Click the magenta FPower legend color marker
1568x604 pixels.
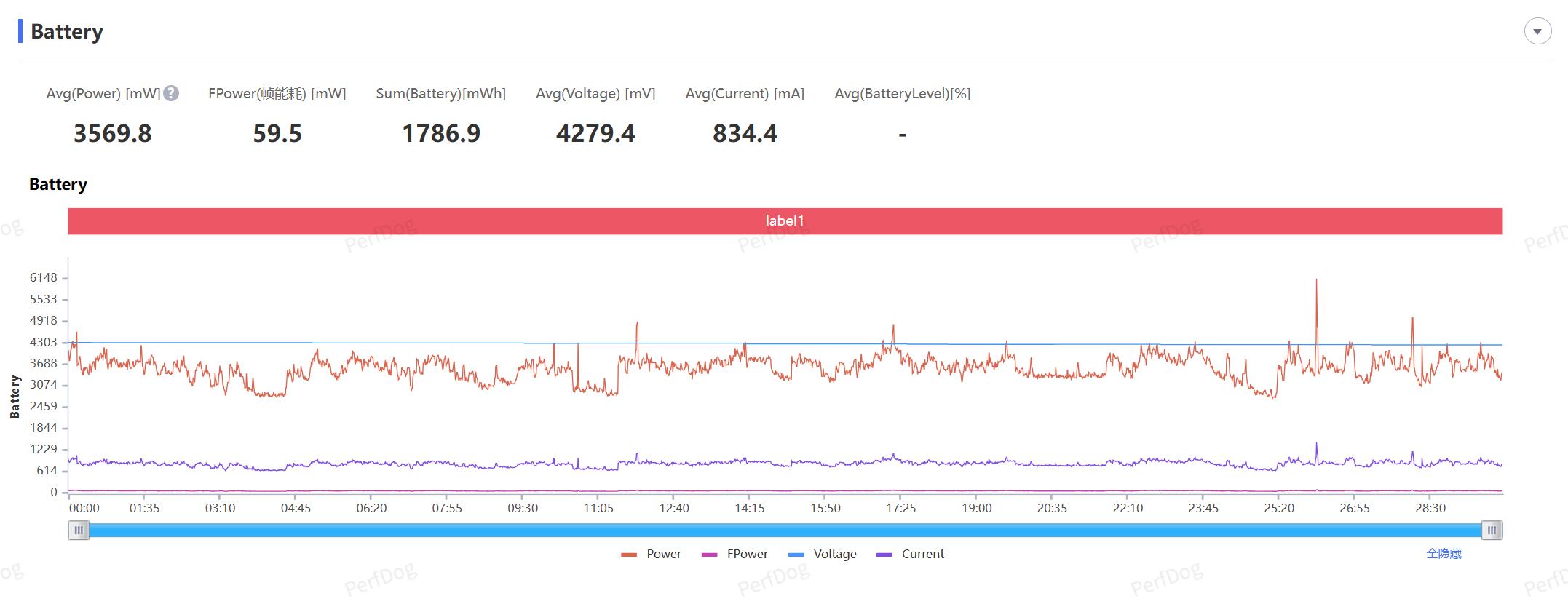pyautogui.click(x=709, y=555)
